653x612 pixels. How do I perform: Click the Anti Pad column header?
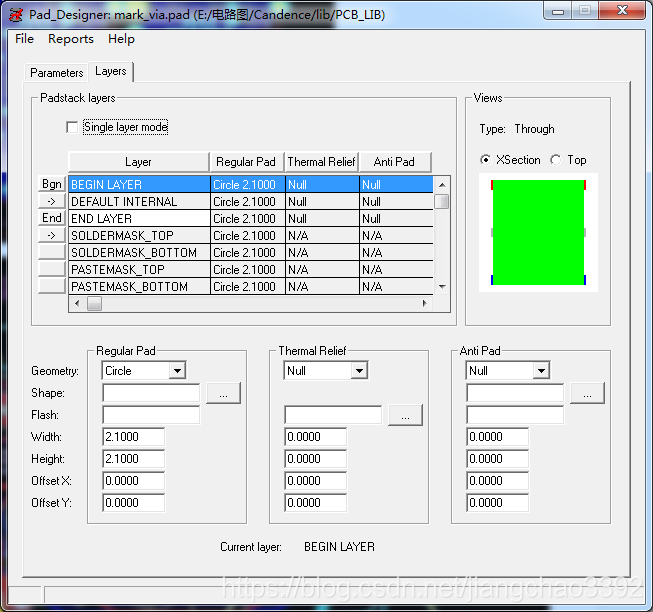pyautogui.click(x=394, y=162)
